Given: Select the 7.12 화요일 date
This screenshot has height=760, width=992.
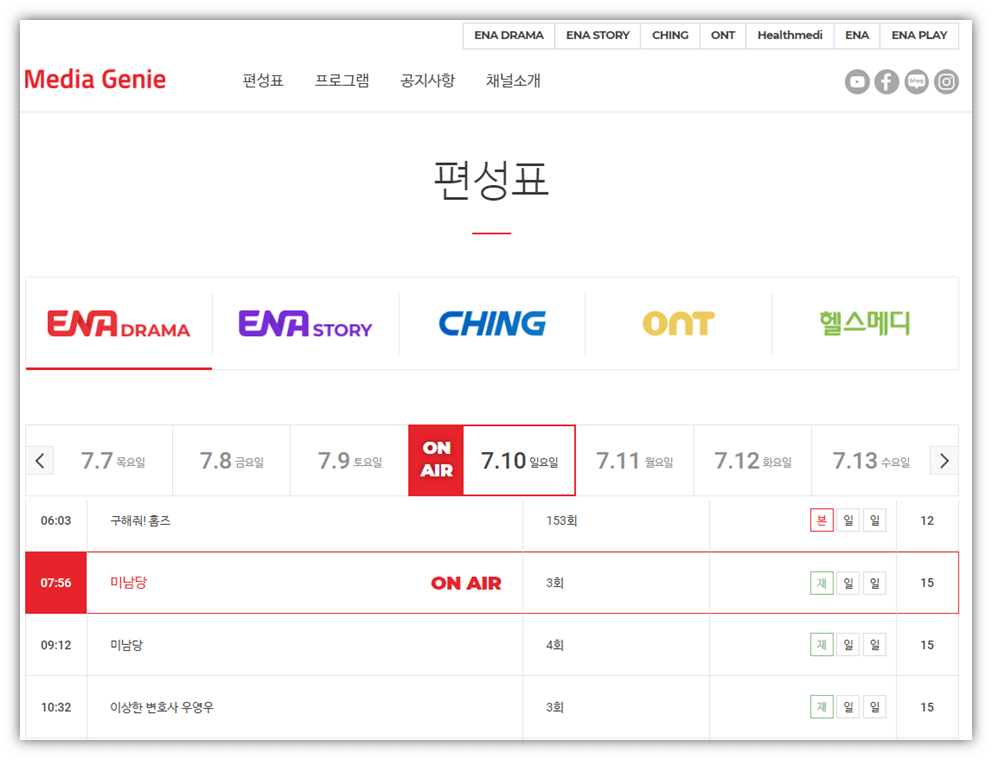Looking at the screenshot, I should [x=753, y=461].
